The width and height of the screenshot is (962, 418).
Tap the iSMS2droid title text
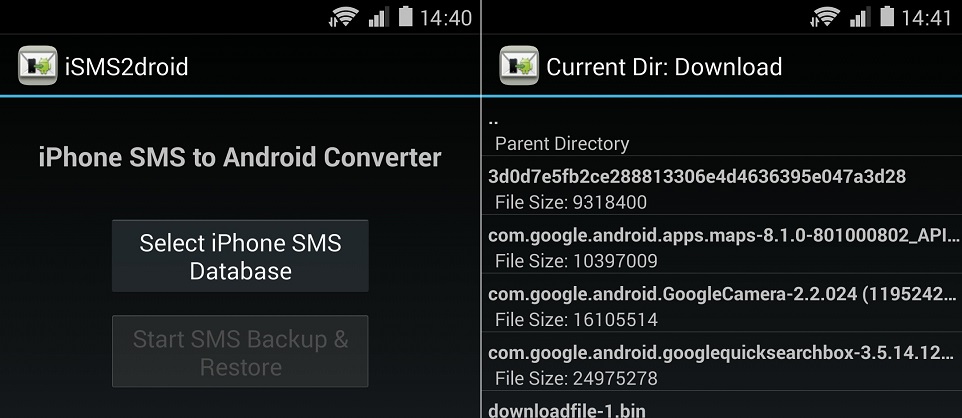click(x=126, y=66)
